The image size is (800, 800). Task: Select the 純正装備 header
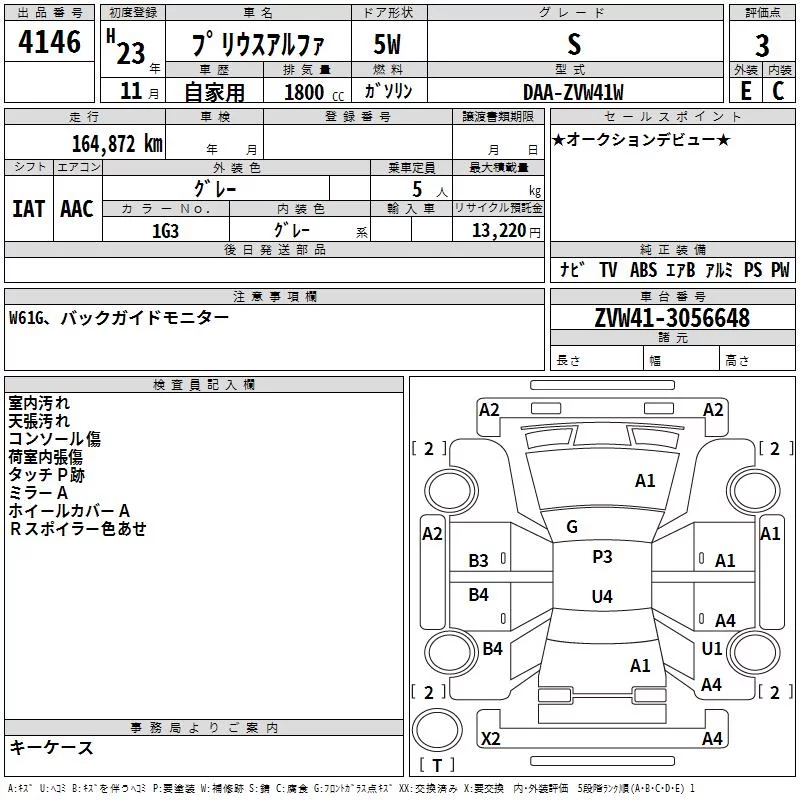[x=672, y=249]
